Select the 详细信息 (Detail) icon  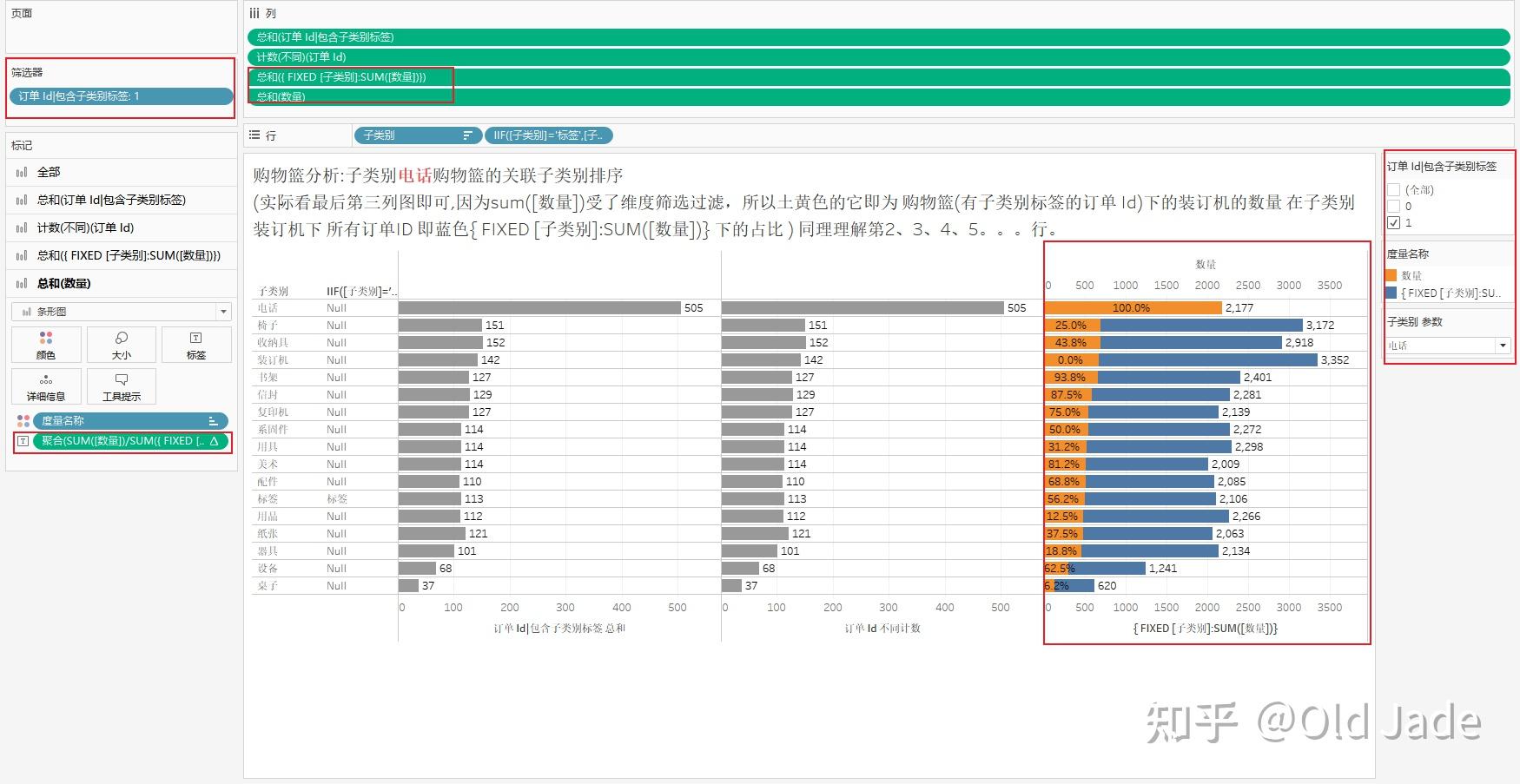[47, 386]
